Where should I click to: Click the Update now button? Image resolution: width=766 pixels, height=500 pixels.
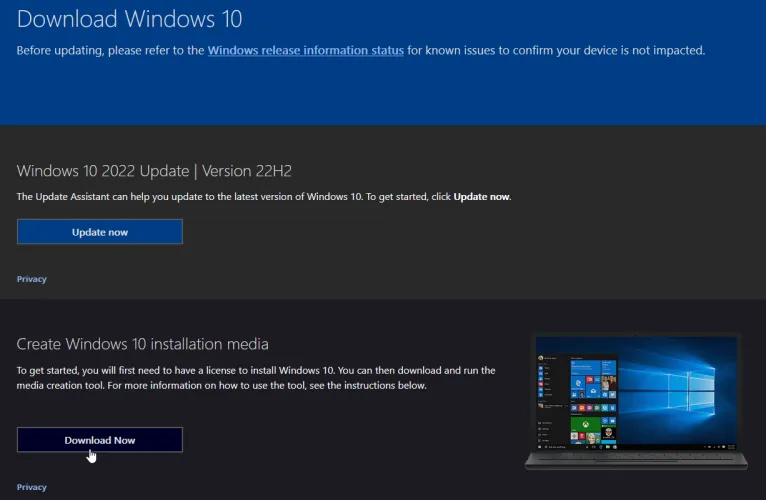(100, 232)
